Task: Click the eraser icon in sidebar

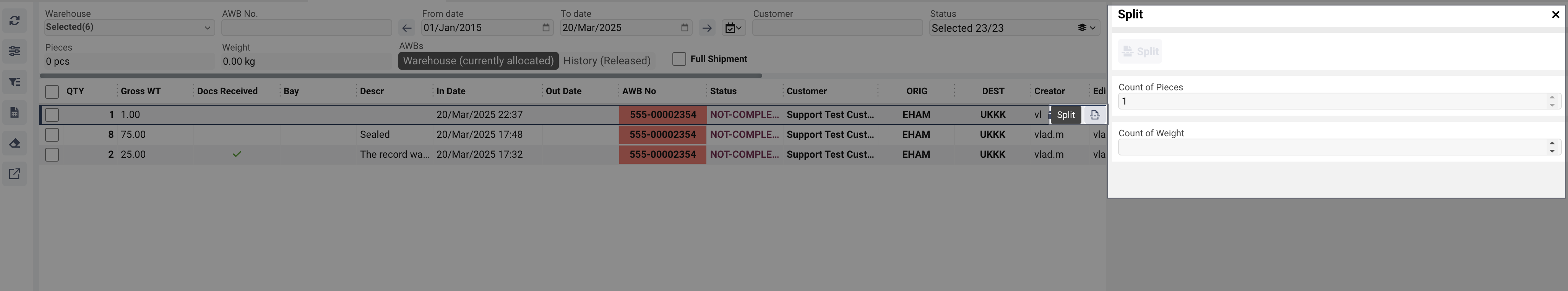Action: pyautogui.click(x=15, y=143)
